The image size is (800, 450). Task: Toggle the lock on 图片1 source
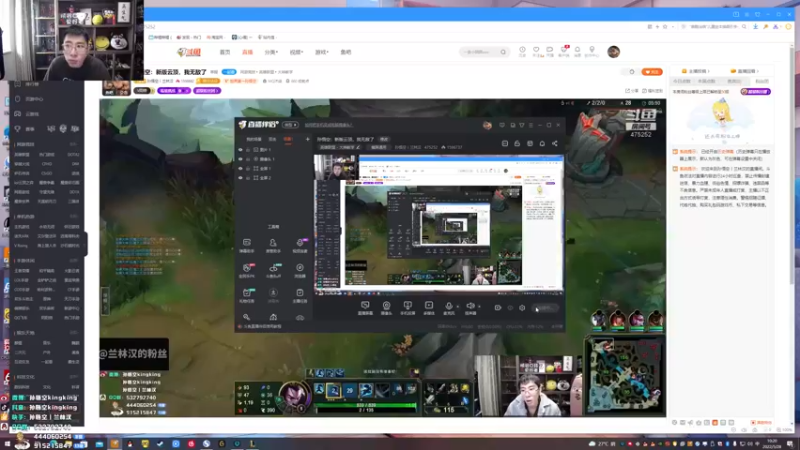(248, 150)
